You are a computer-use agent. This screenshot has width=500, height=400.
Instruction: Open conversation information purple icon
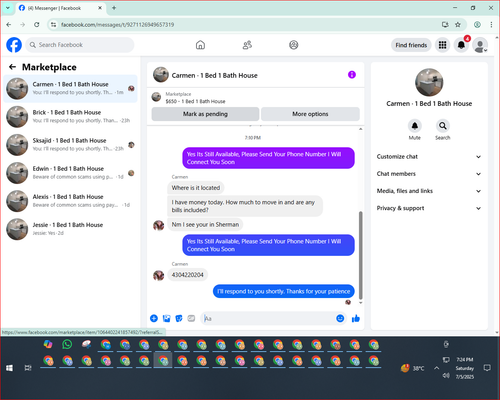coord(352,75)
